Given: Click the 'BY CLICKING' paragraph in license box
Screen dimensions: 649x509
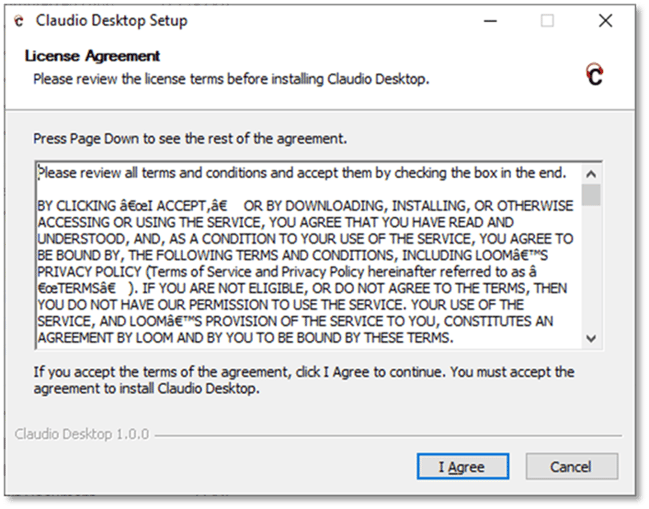Looking at the screenshot, I should 305,272.
